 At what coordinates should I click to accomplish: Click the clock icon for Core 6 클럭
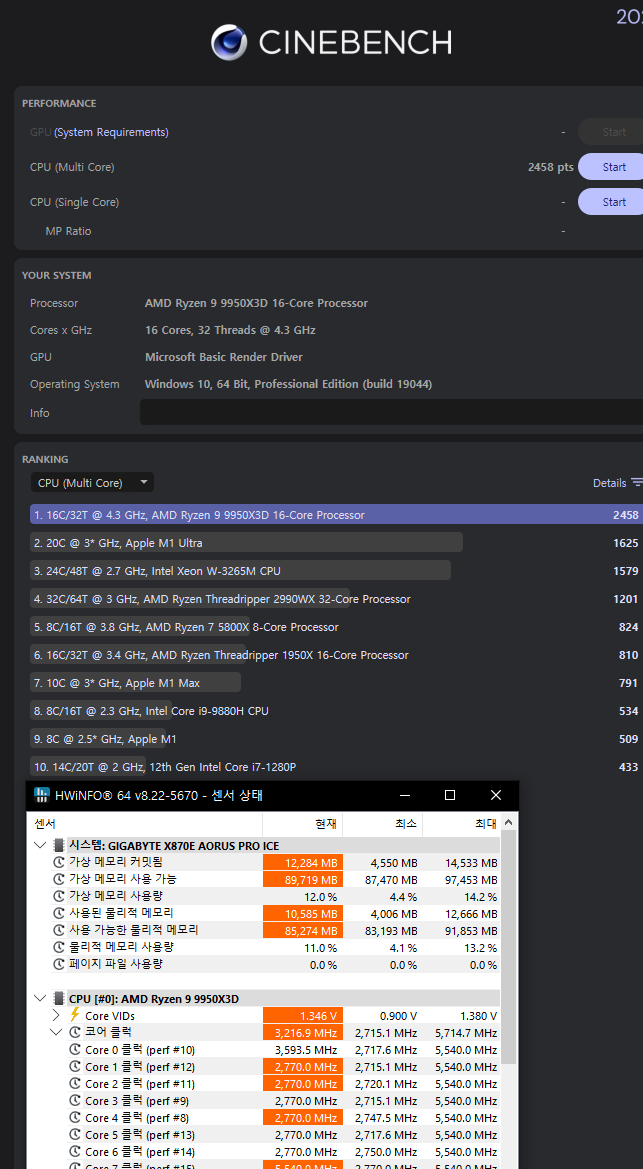[75, 1152]
